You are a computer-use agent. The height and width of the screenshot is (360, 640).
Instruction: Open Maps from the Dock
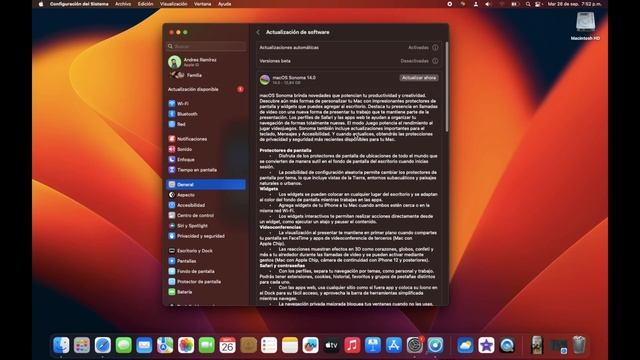165,345
